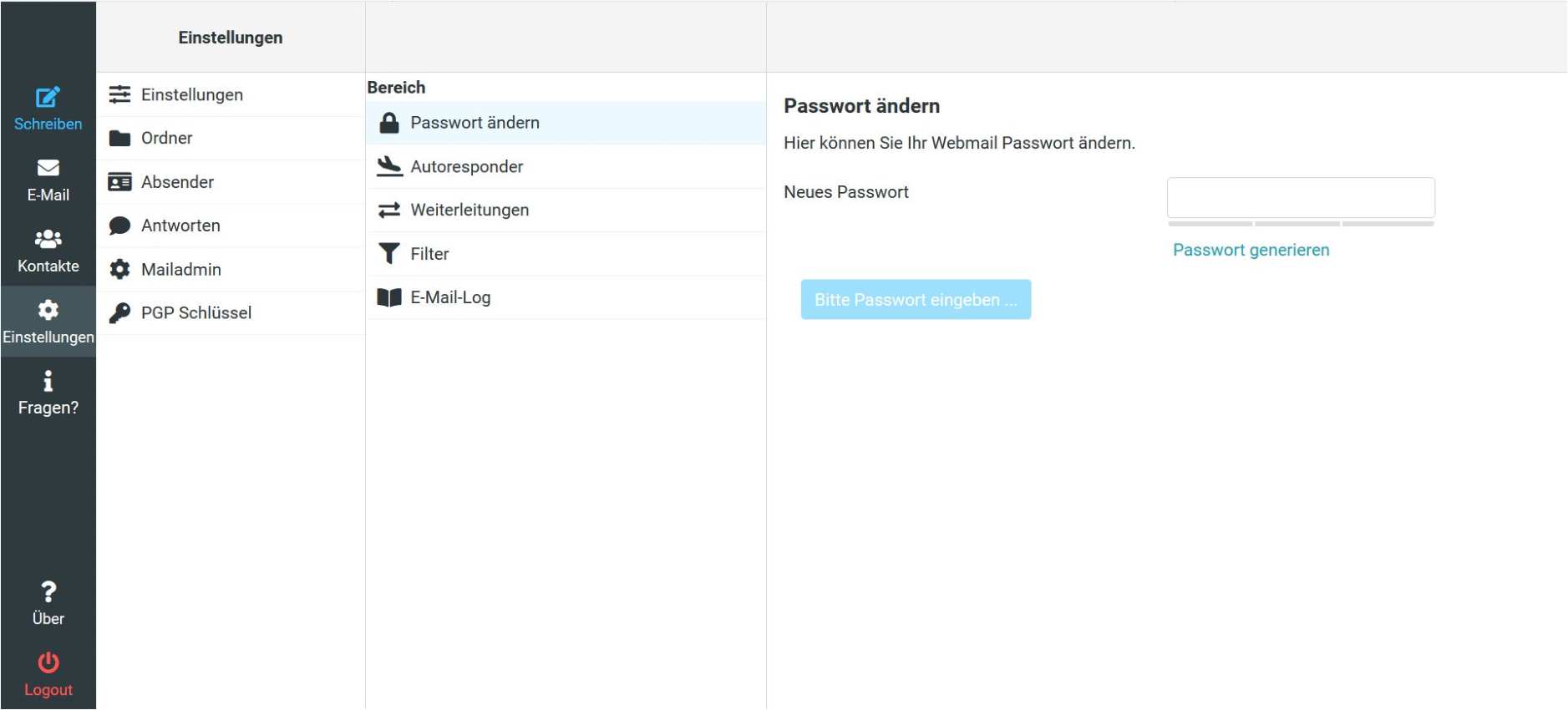
Task: Click the red Logout power icon
Action: [x=48, y=662]
